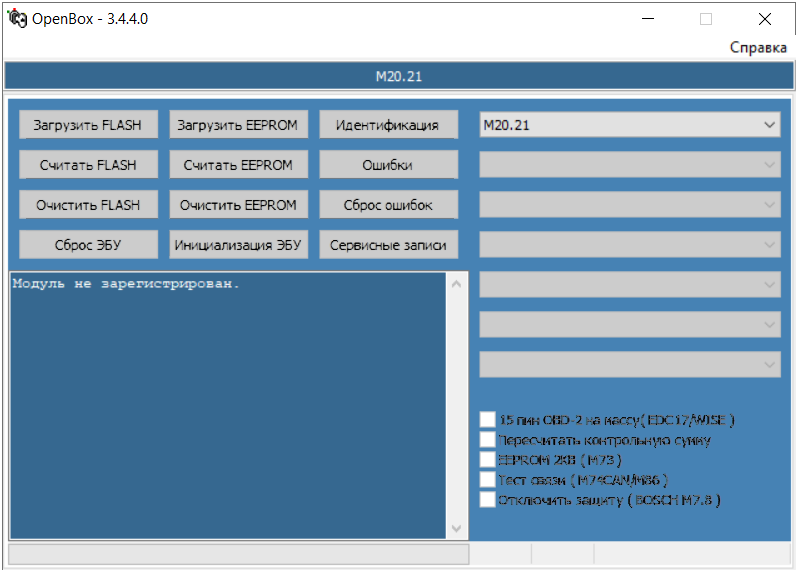
Task: Click the Ошибки button
Action: coord(388,165)
